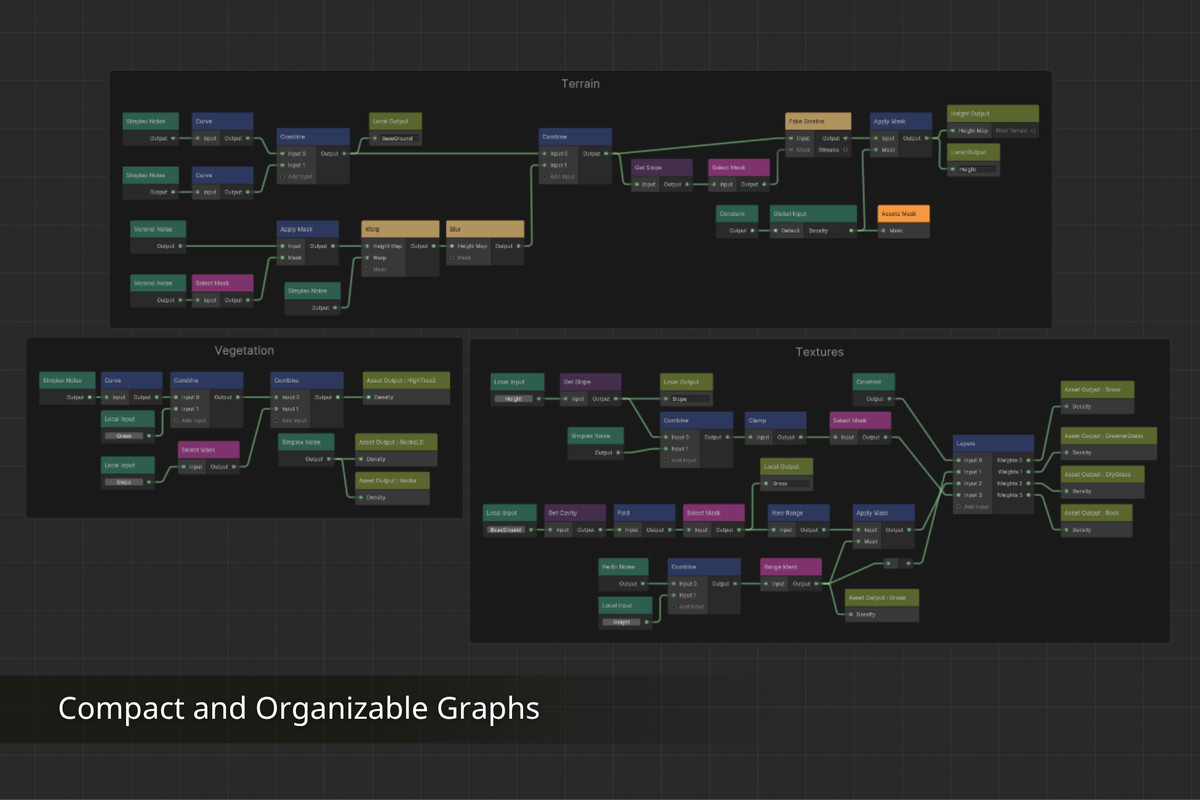Click the Vegetation group title
The width and height of the screenshot is (1200, 800).
244,351
